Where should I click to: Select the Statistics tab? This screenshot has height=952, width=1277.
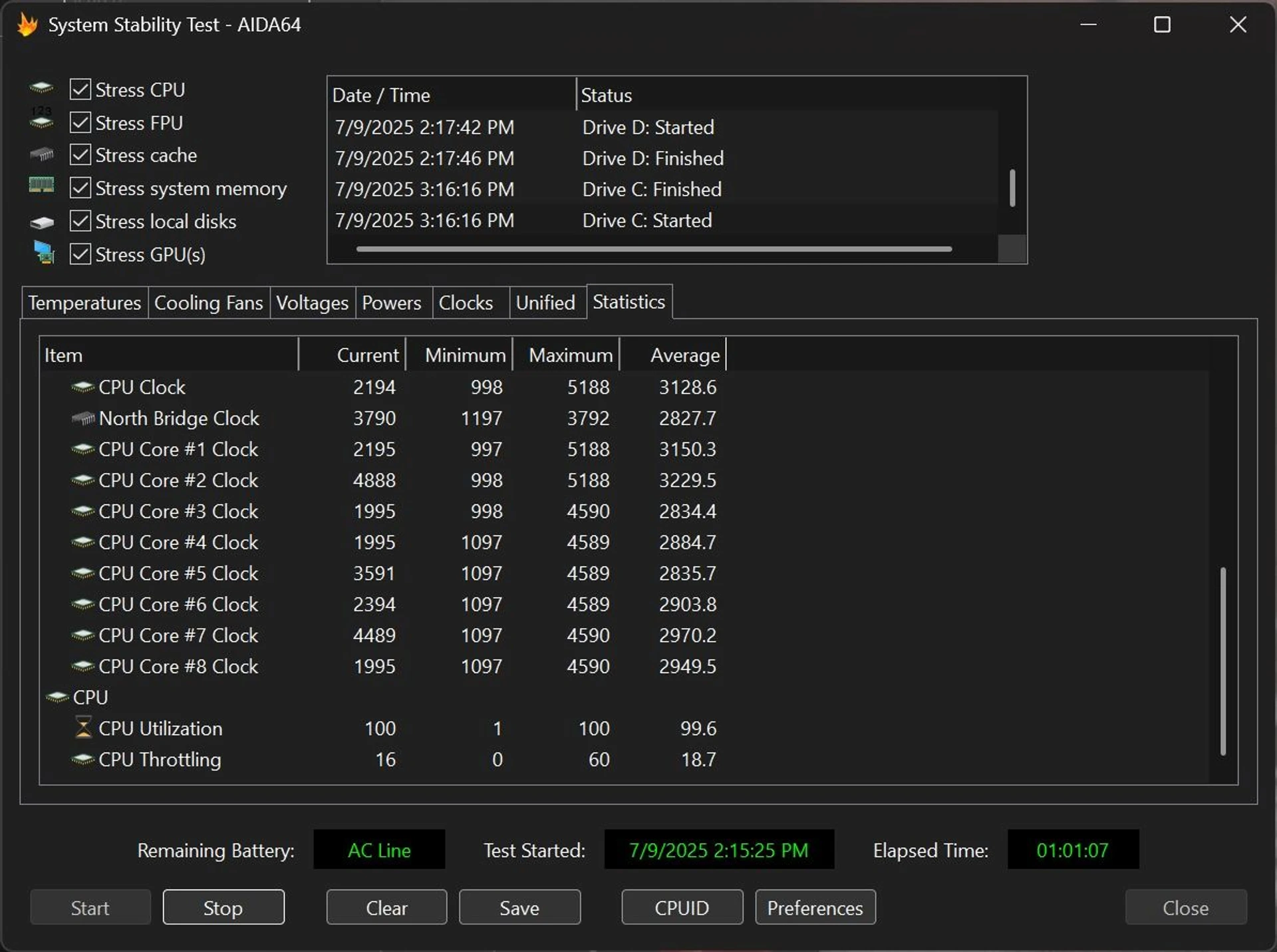pyautogui.click(x=629, y=302)
